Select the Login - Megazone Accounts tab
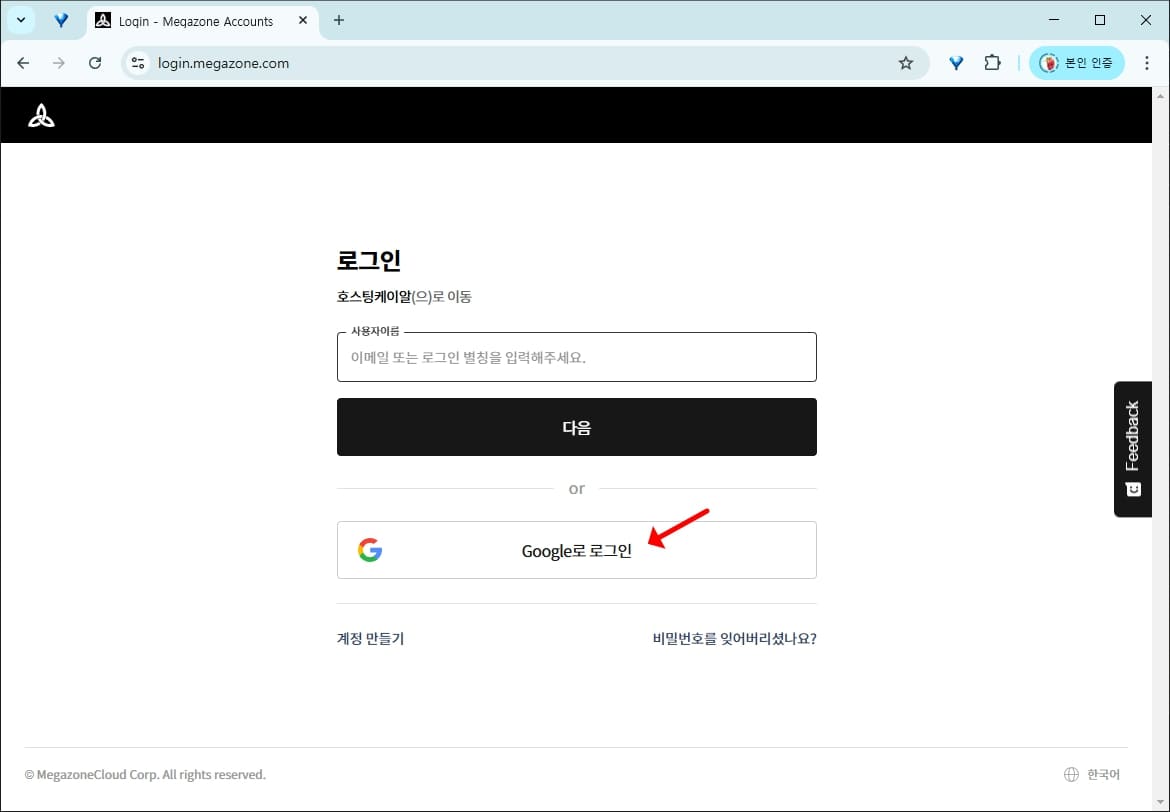The height and width of the screenshot is (812, 1170). 201,22
